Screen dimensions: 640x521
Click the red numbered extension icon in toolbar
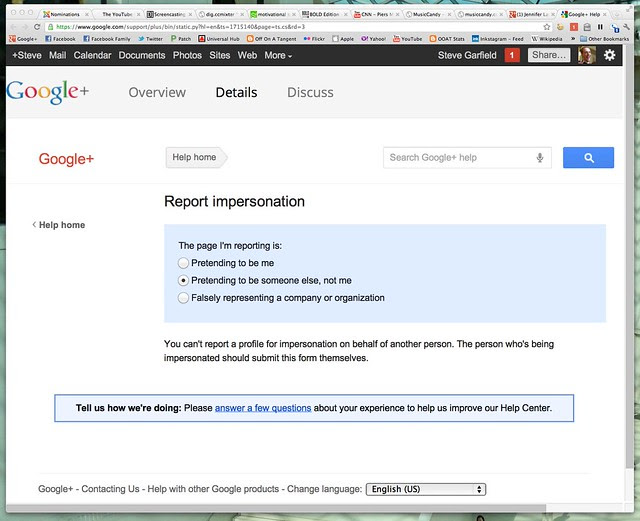[574, 27]
